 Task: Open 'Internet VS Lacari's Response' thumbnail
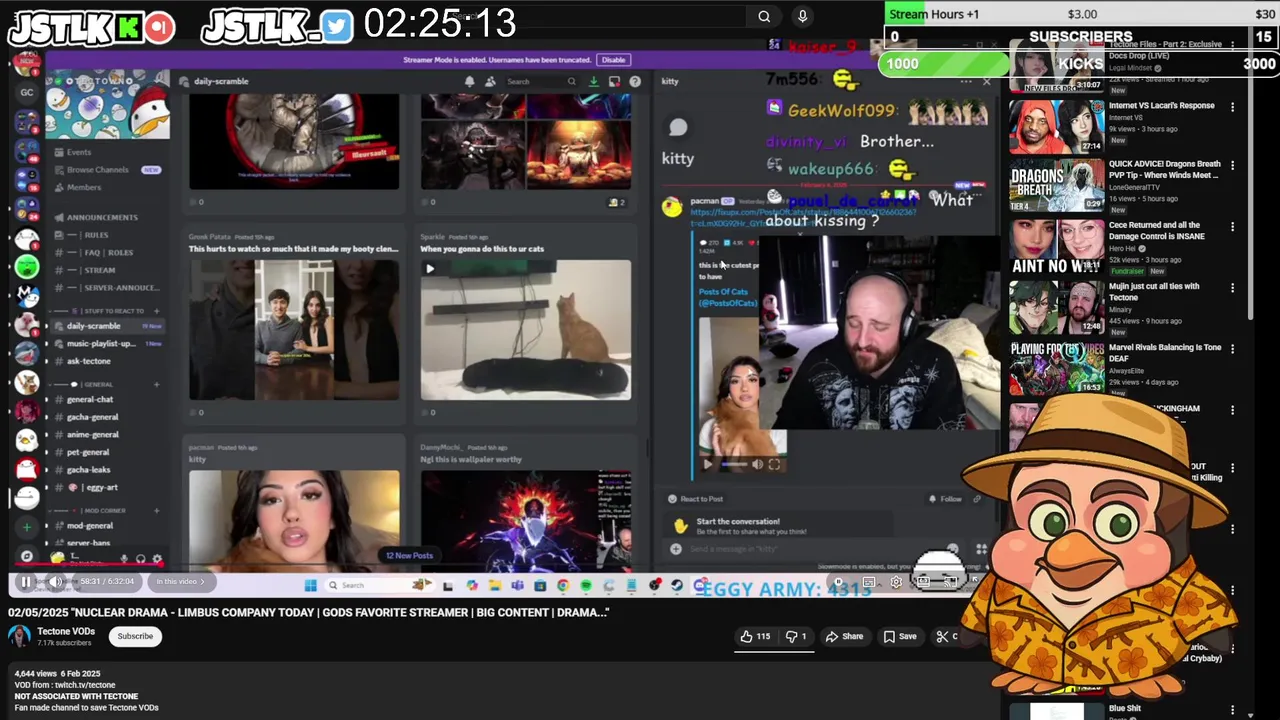pos(1056,125)
